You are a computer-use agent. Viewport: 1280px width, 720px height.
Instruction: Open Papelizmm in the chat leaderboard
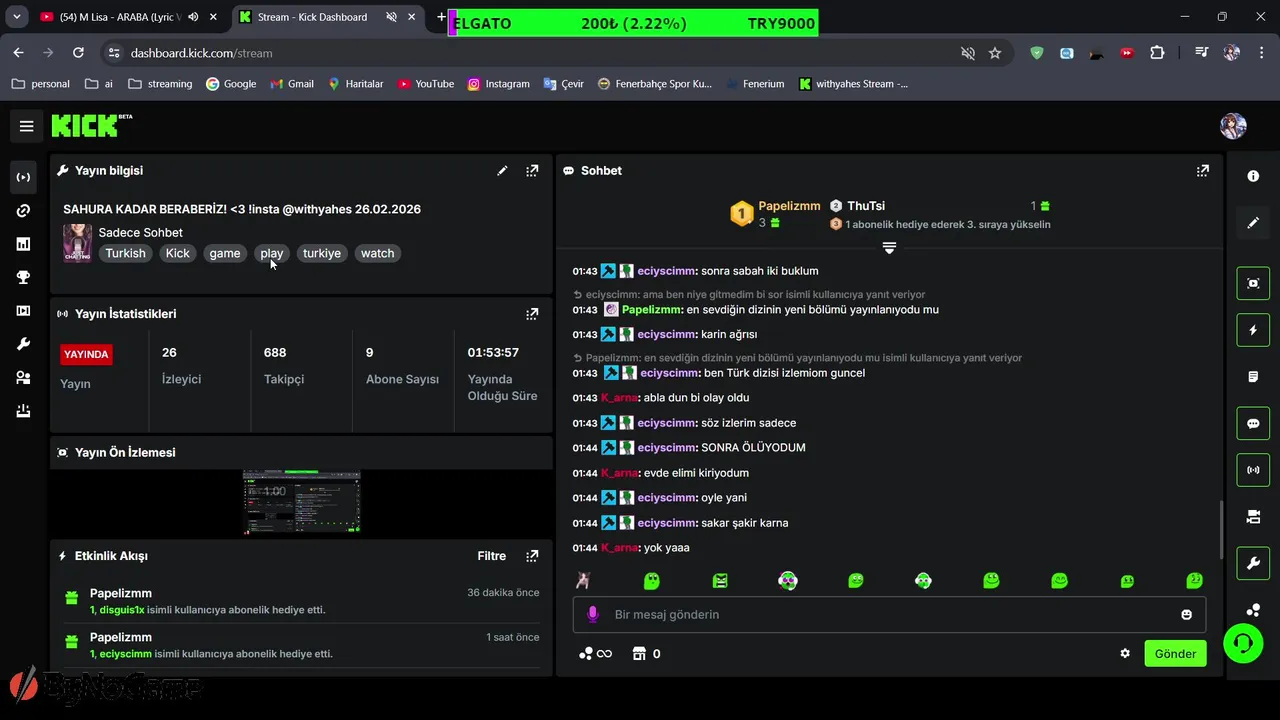[x=789, y=206]
